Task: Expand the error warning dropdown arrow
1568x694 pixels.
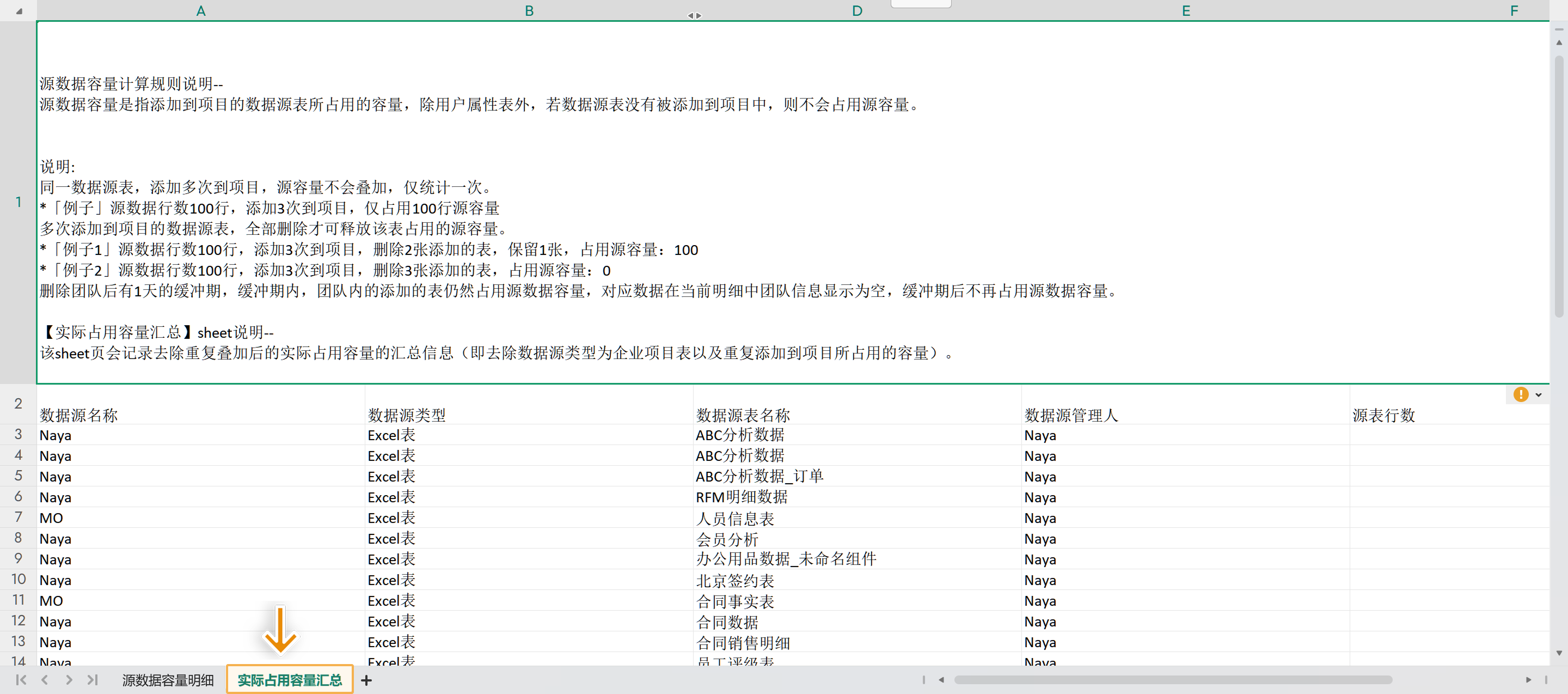Action: tap(1538, 394)
